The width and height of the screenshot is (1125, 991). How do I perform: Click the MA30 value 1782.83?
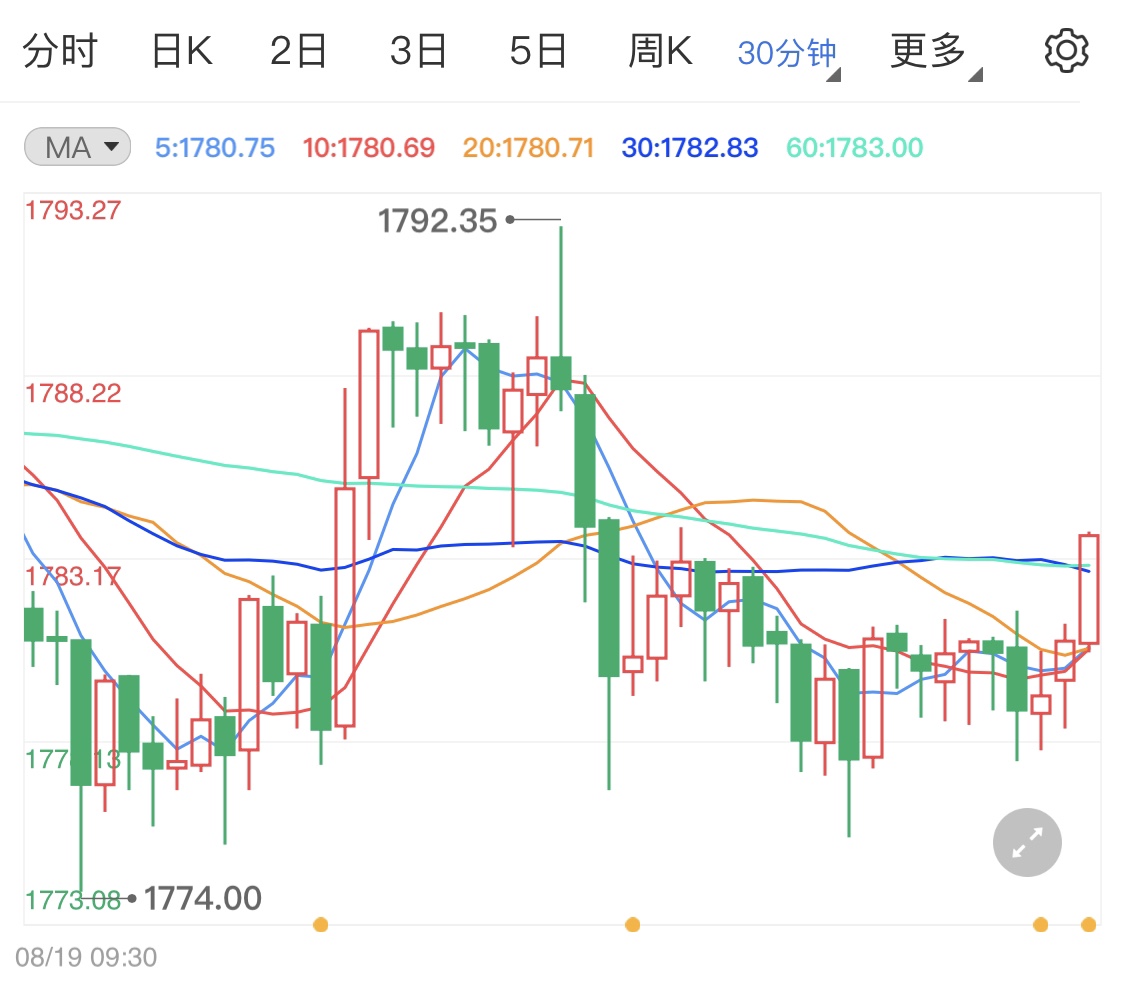(689, 146)
